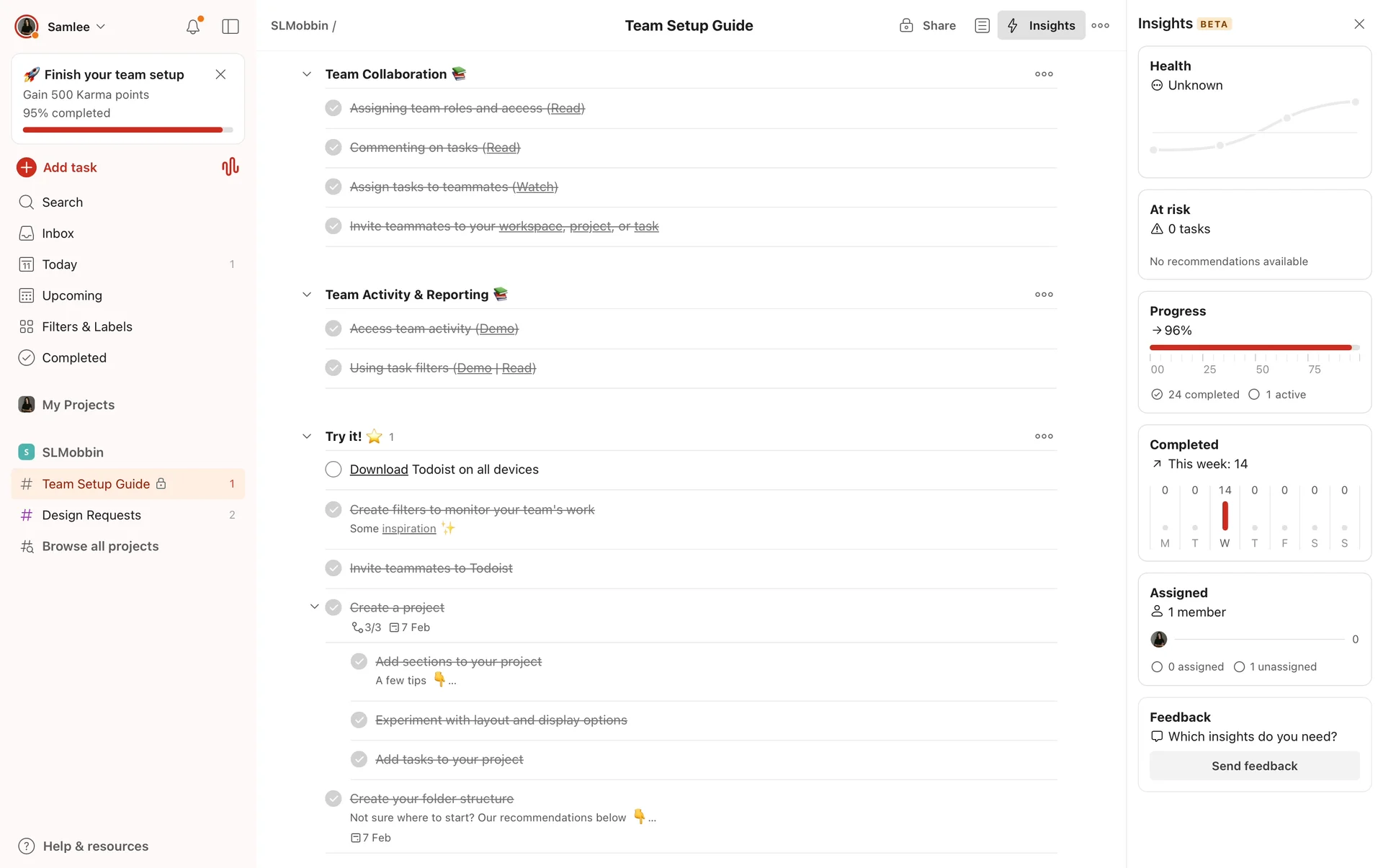
Task: Close the Insights panel
Action: click(1359, 24)
